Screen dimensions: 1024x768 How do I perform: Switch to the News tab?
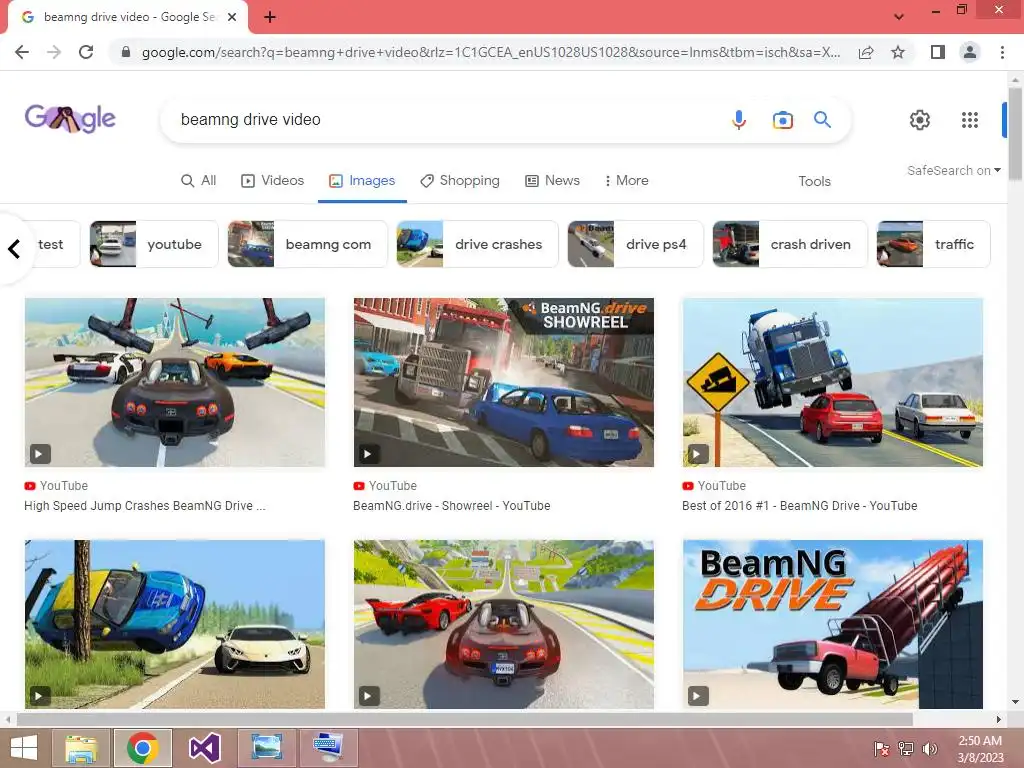(552, 180)
